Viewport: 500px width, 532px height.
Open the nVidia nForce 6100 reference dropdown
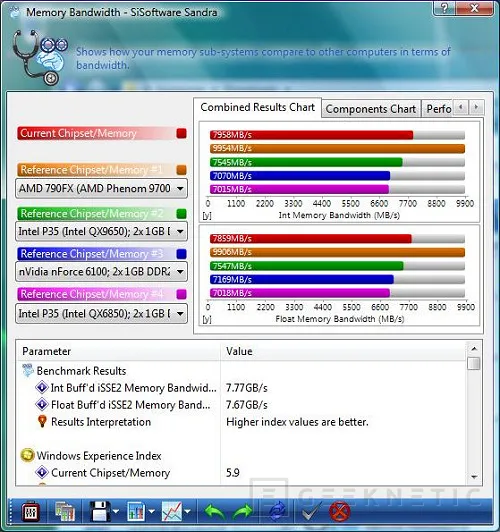(x=101, y=272)
